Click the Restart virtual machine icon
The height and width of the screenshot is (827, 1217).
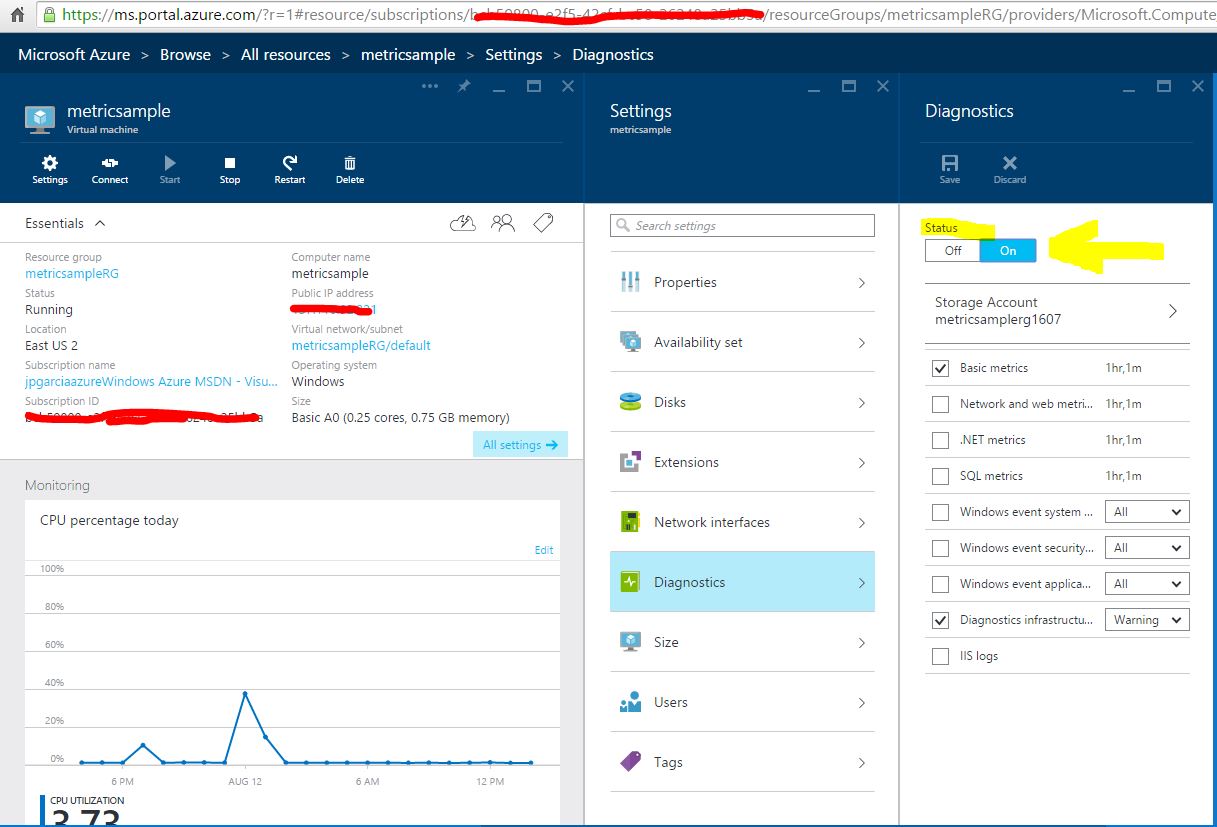click(x=290, y=164)
